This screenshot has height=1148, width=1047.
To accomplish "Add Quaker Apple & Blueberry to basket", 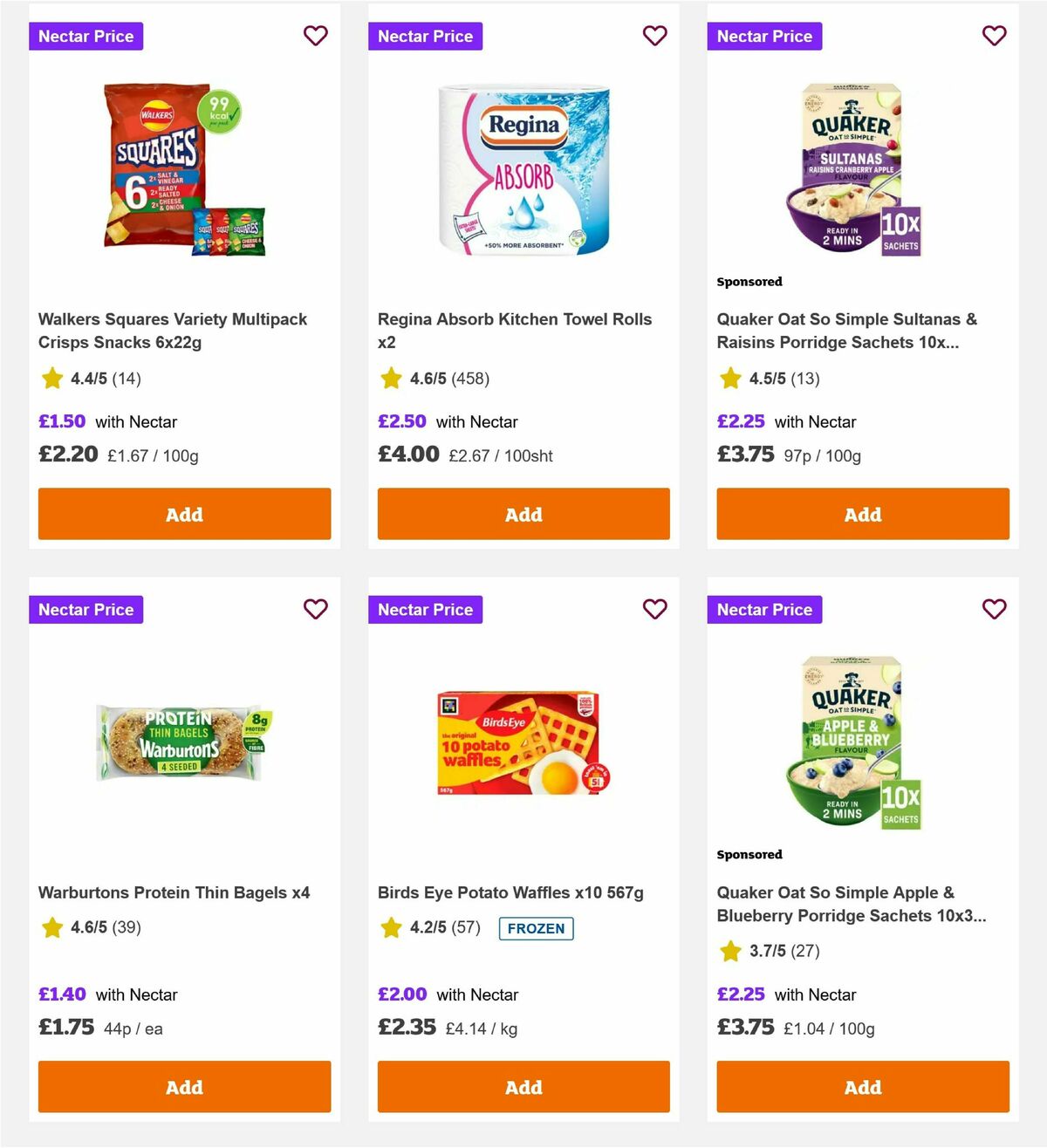I will click(x=863, y=1087).
